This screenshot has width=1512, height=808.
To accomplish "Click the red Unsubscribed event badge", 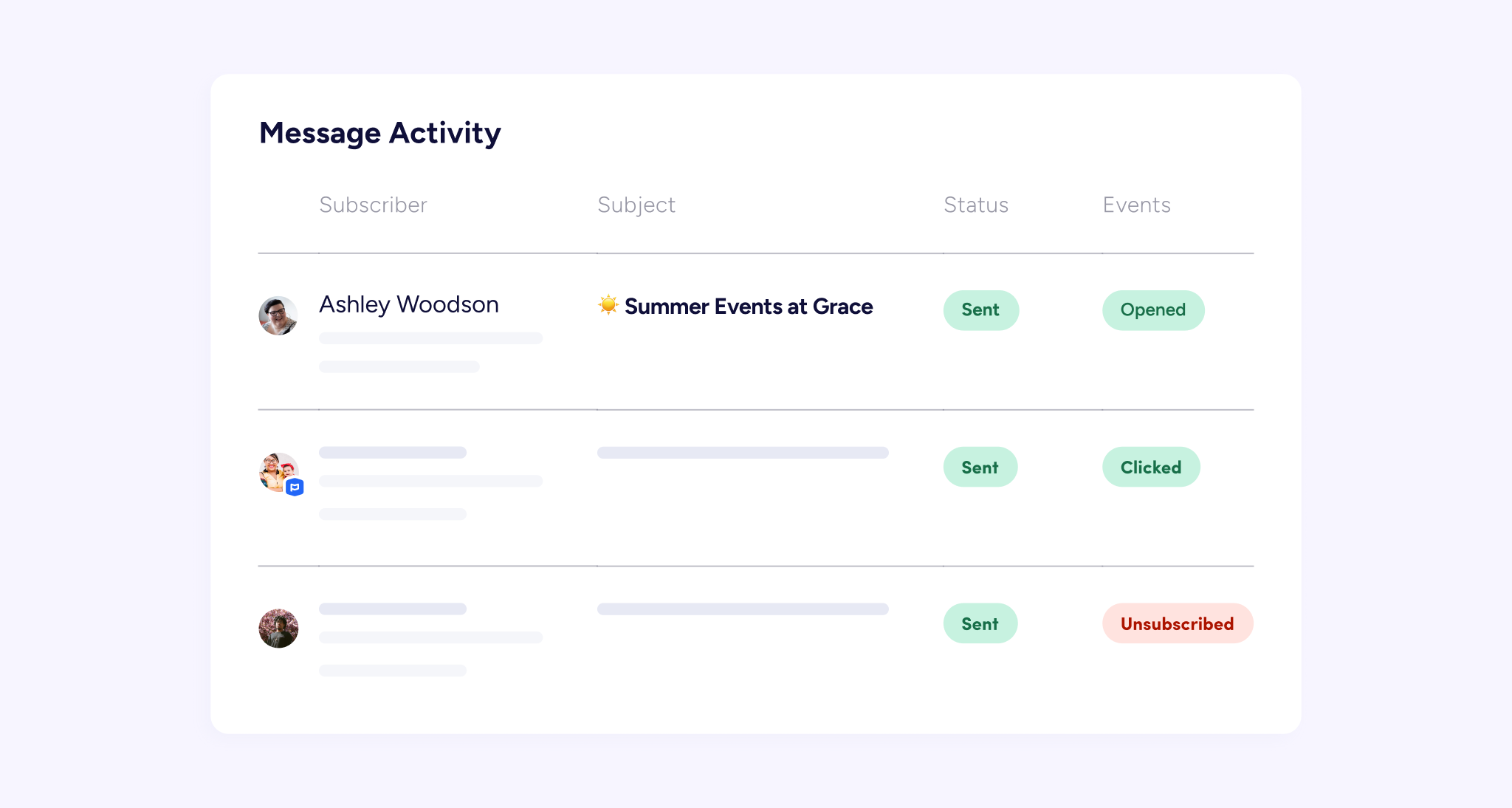I will coord(1177,624).
